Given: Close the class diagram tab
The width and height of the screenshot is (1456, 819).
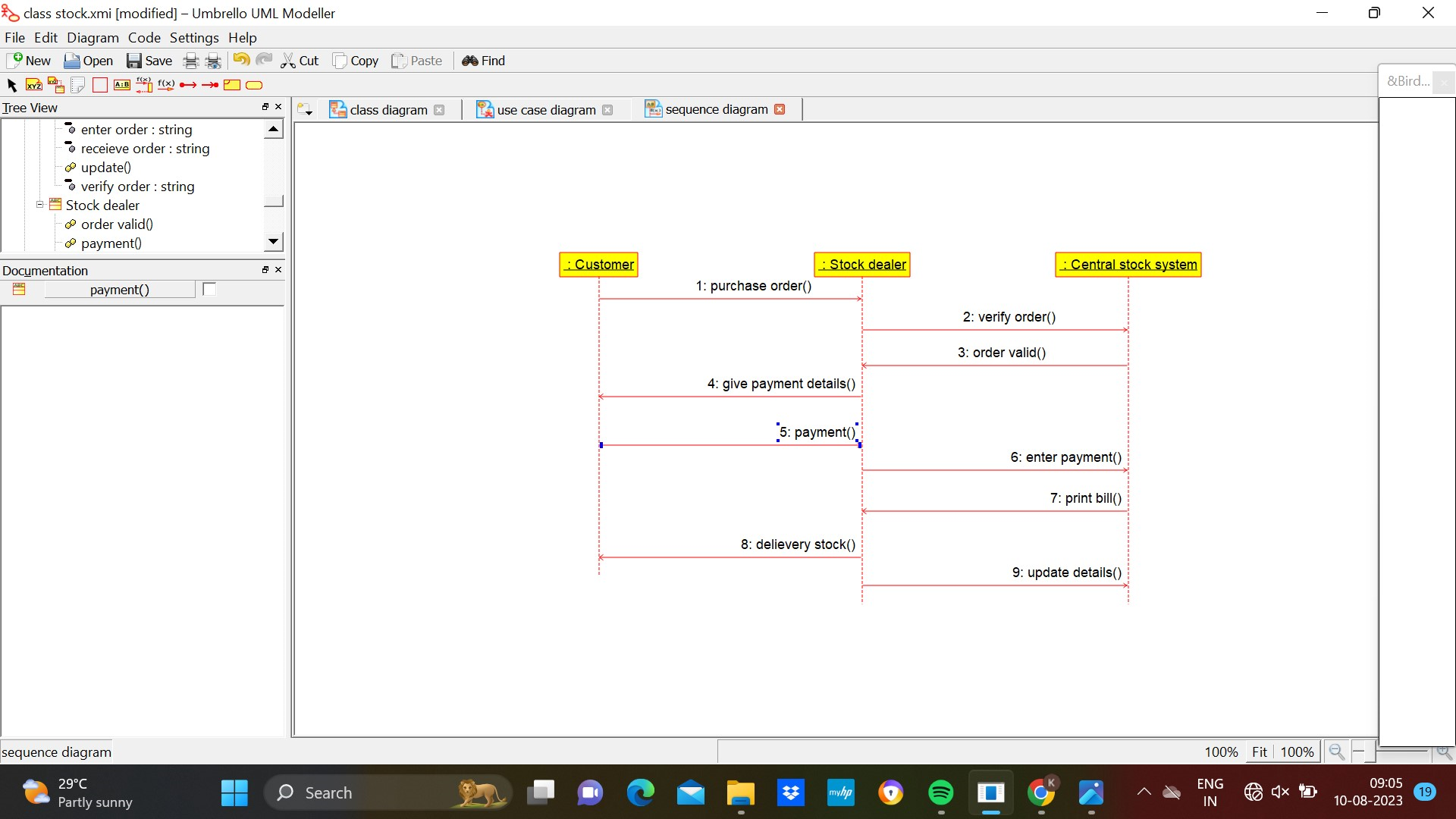Looking at the screenshot, I should click(x=439, y=110).
